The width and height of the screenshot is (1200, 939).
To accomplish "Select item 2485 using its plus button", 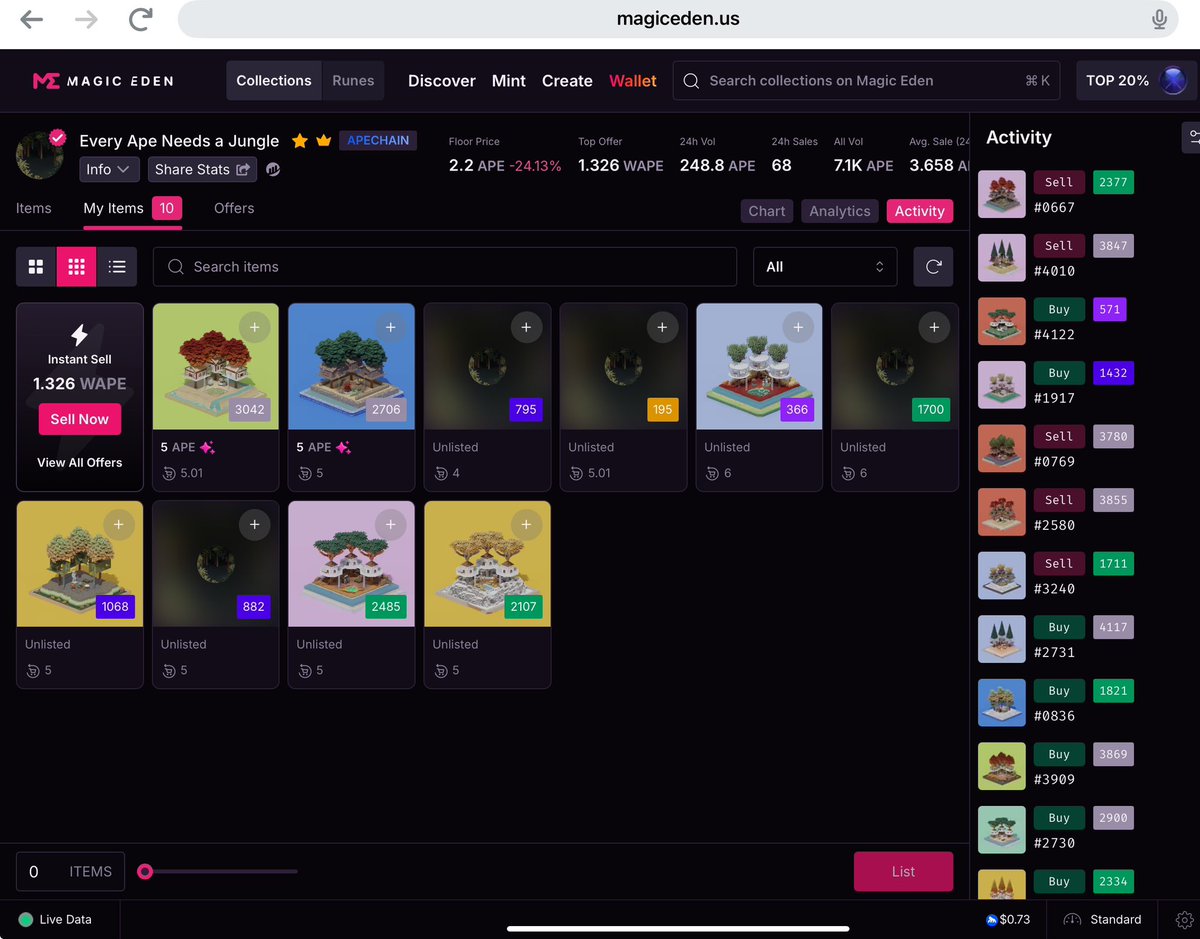I will (x=390, y=525).
